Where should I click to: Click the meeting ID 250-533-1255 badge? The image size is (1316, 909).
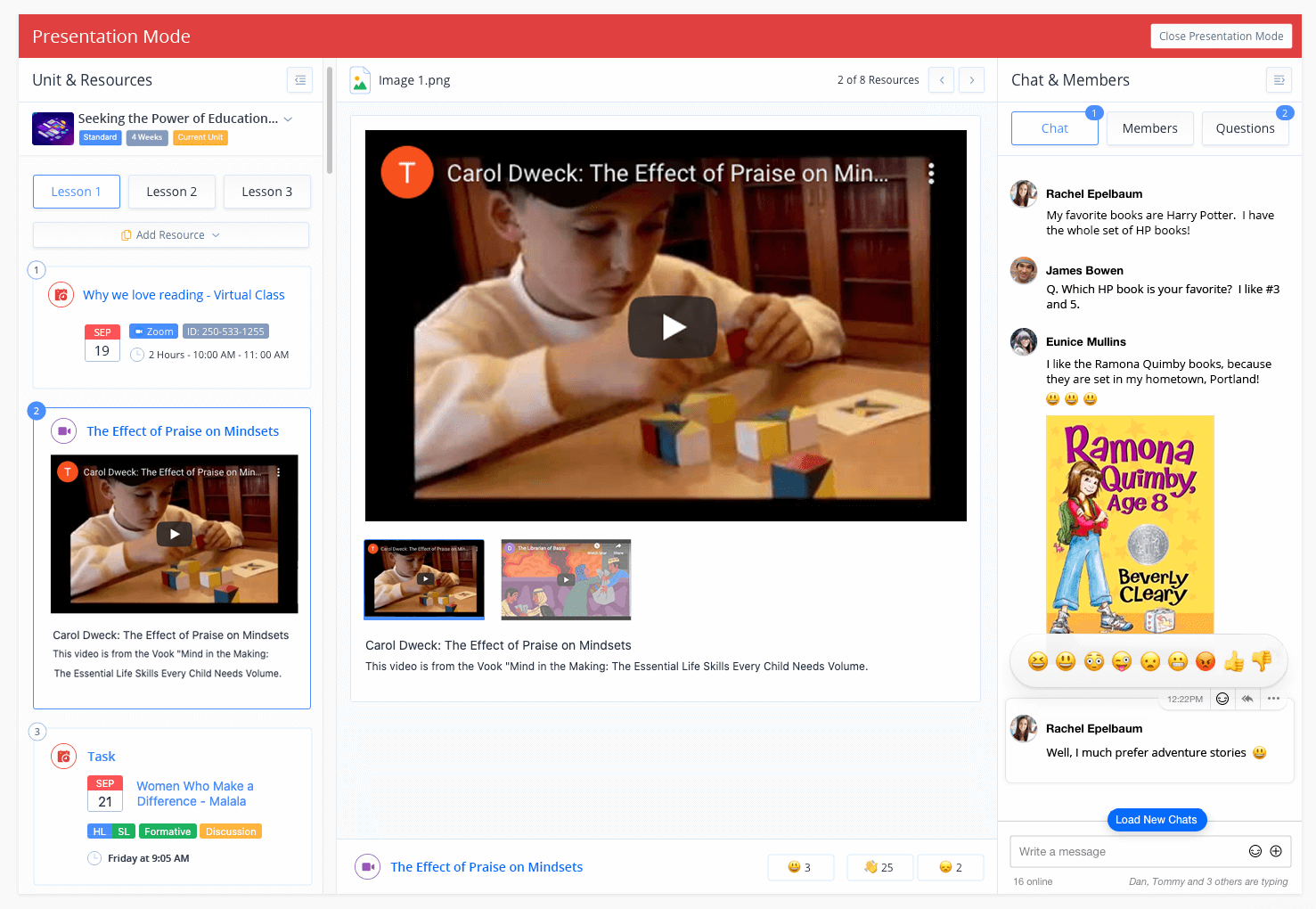pyautogui.click(x=225, y=332)
